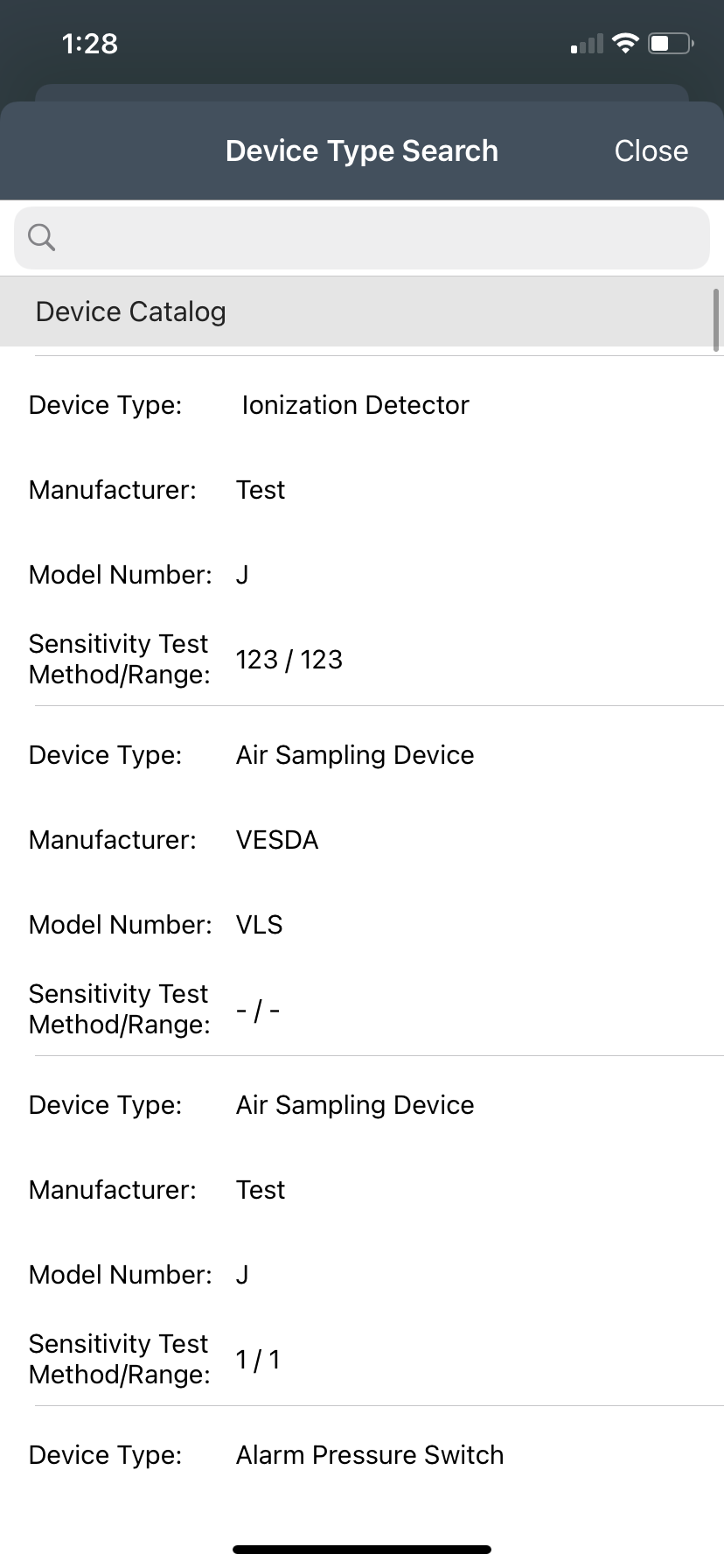Tap the battery status icon
The width and height of the screenshot is (724, 1568).
[x=671, y=43]
